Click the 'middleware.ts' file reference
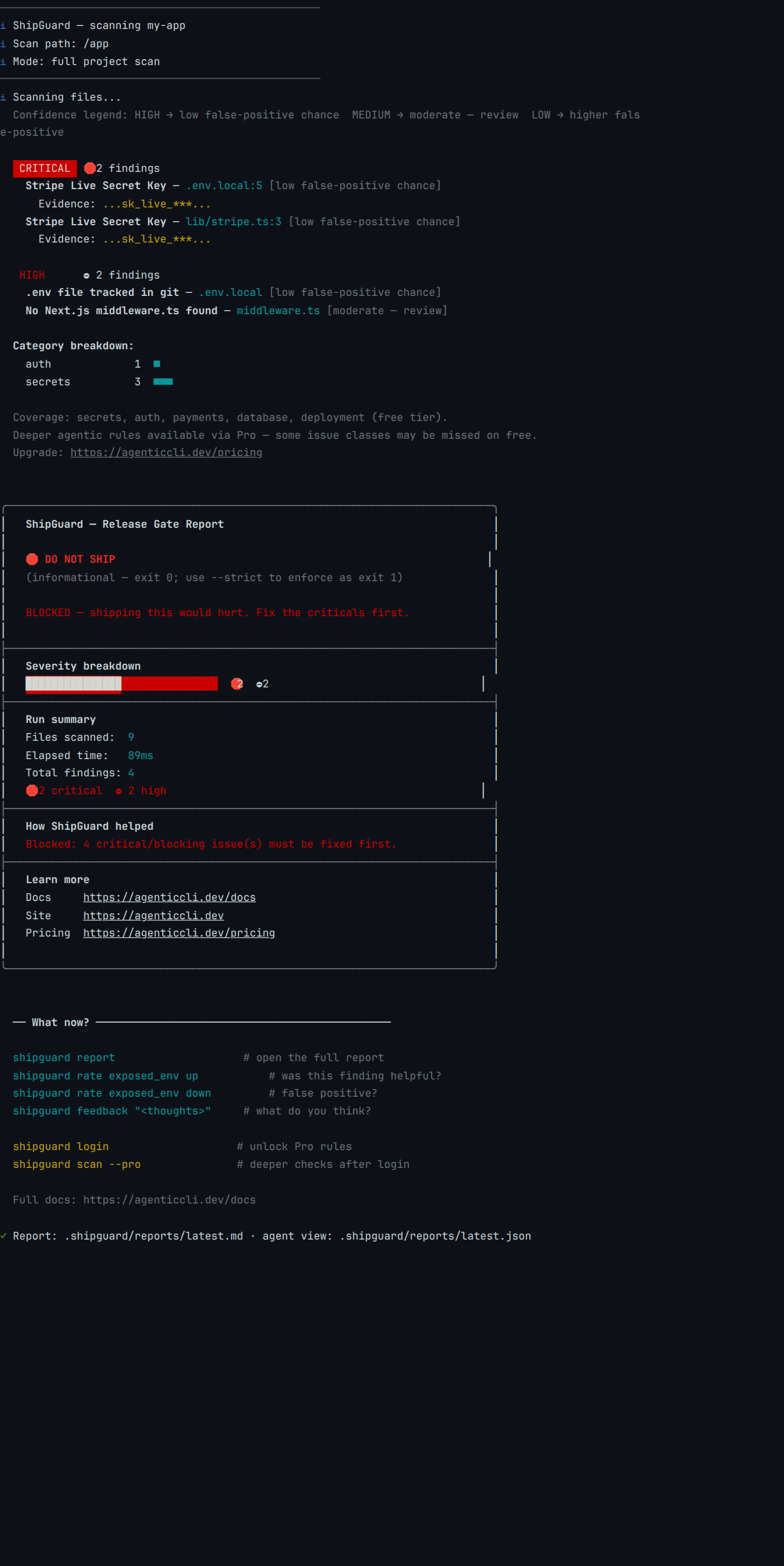The height and width of the screenshot is (1566, 784). pos(278,311)
